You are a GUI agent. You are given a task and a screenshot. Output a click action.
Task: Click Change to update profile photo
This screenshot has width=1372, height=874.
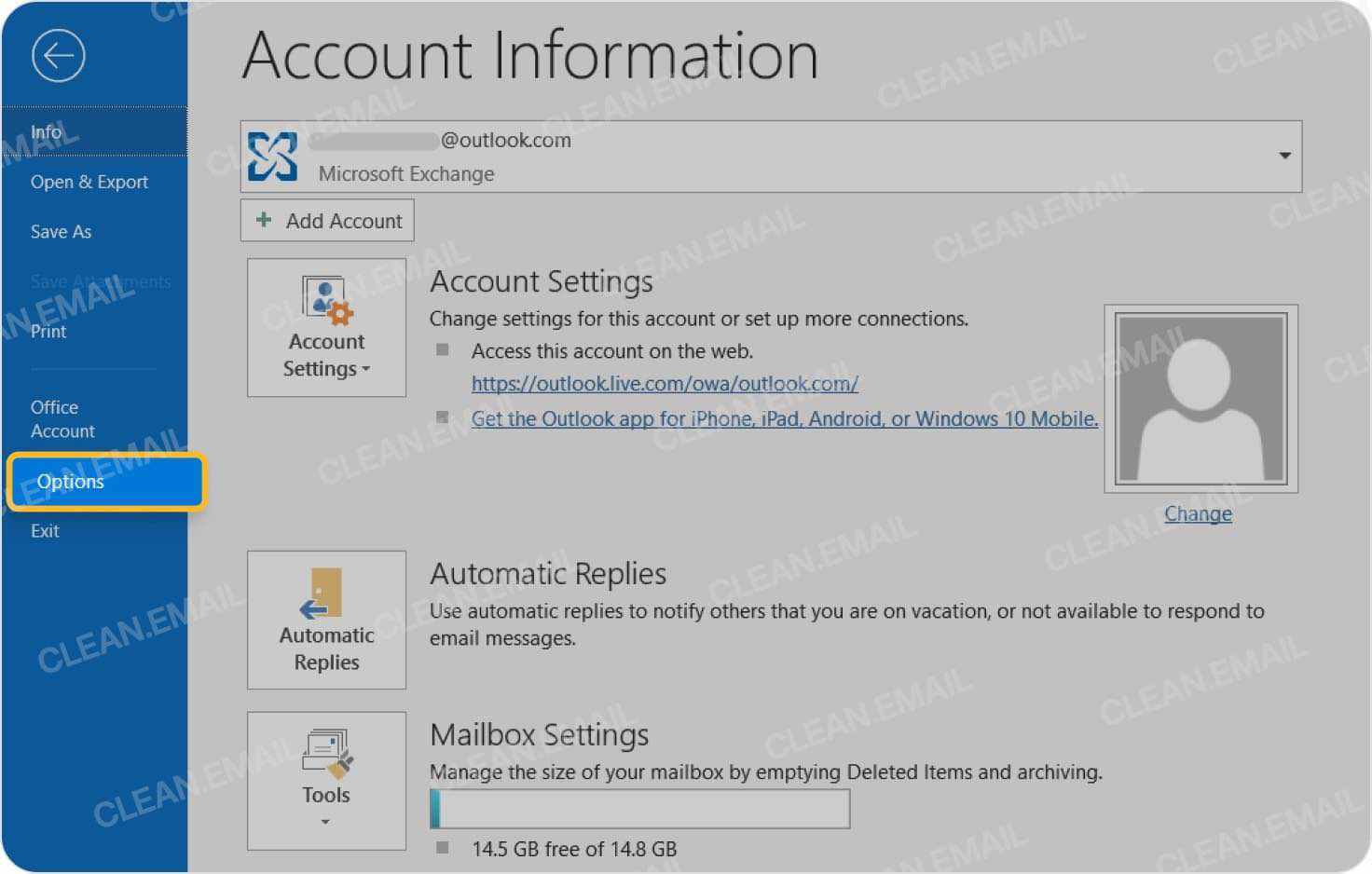1198,513
